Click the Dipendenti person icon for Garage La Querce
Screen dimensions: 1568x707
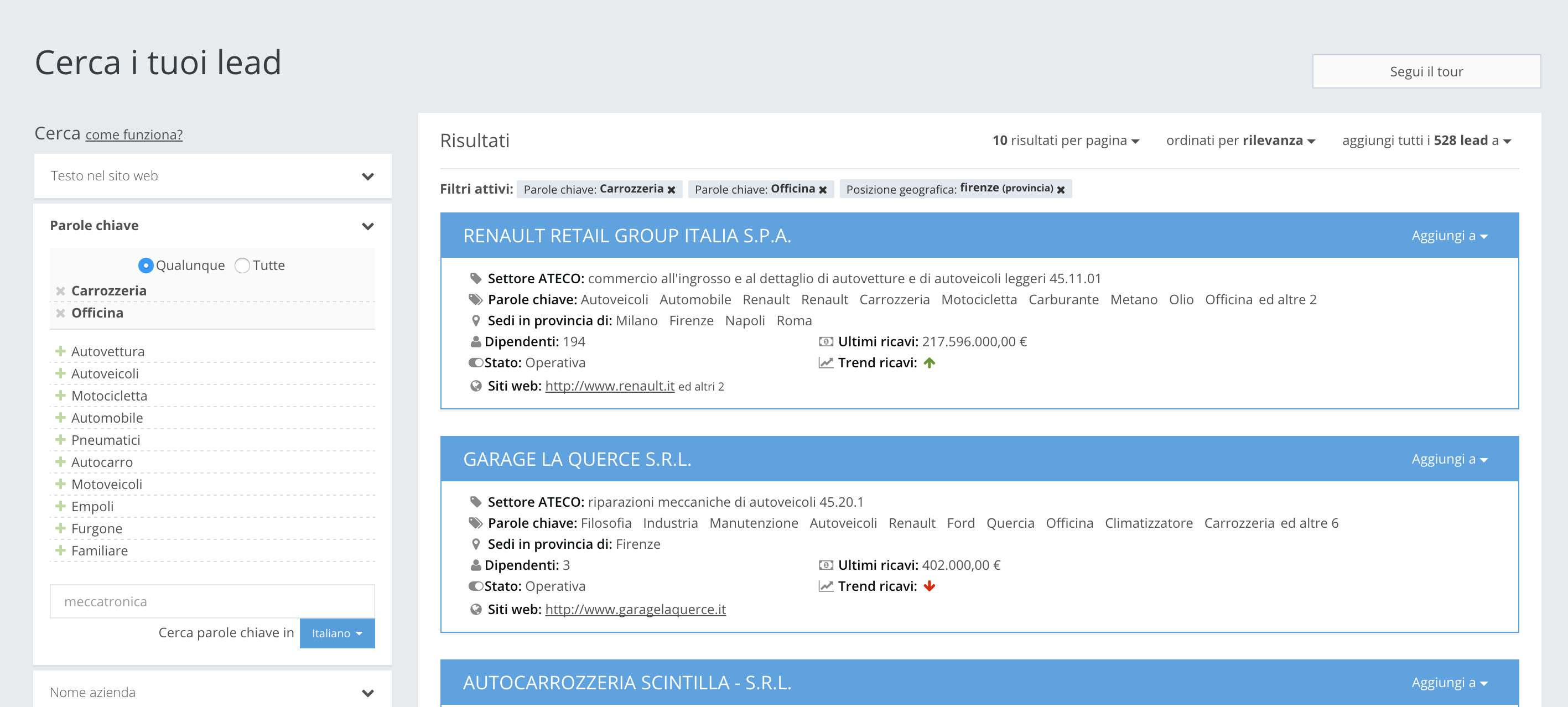[476, 565]
